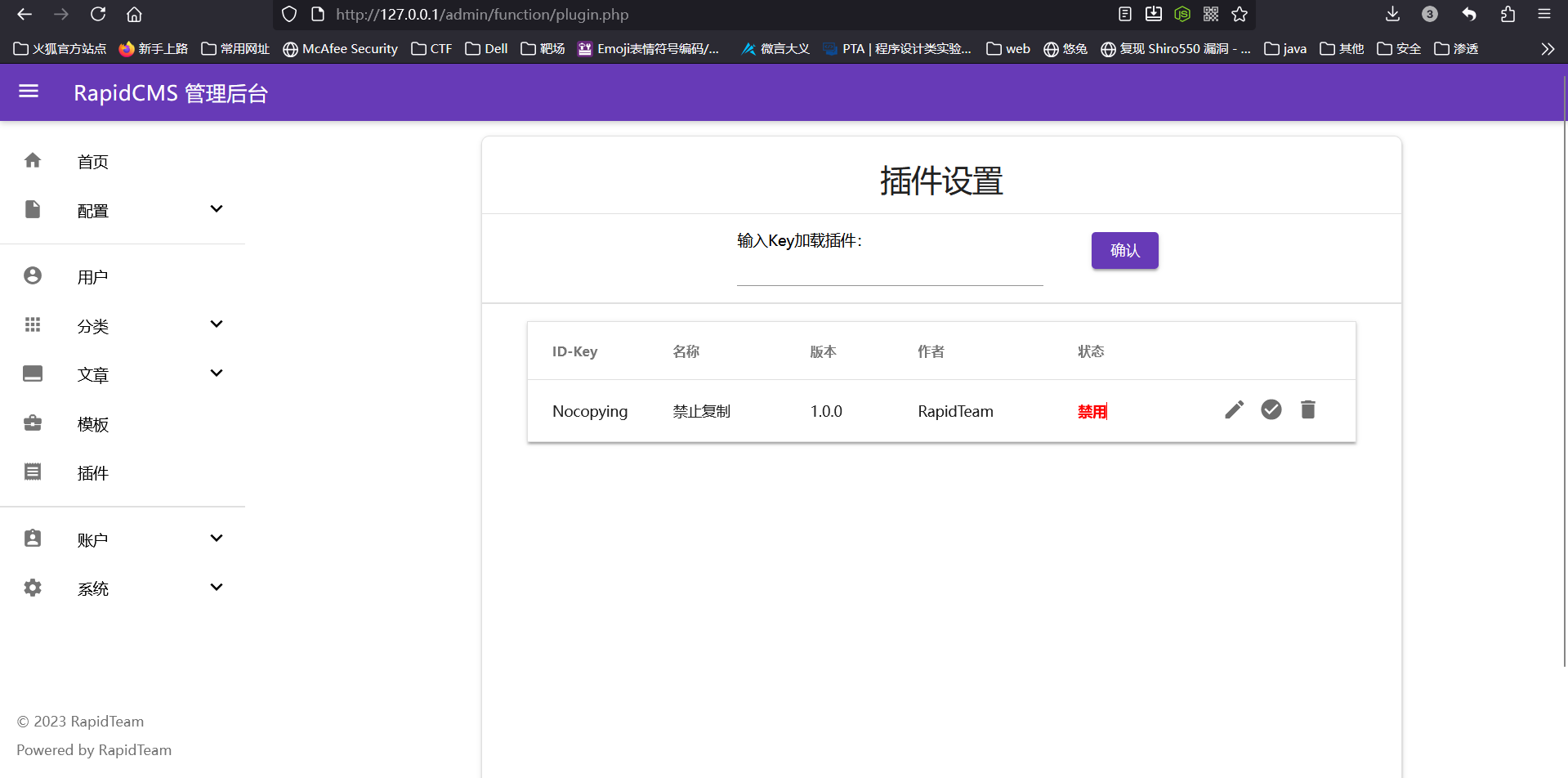Screen dimensions: 1568x778
Task: Open the browser extensions puzzle icon
Action: tap(1508, 14)
